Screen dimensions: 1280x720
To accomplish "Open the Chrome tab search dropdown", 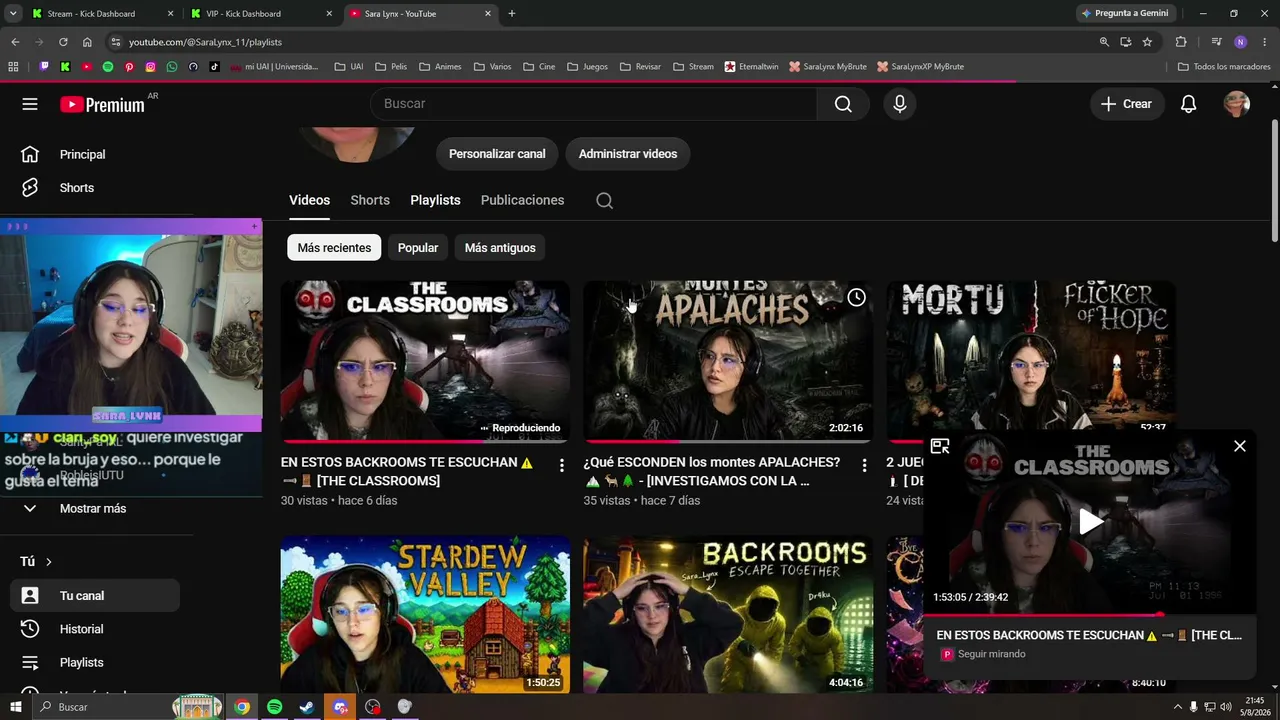I will coord(13,14).
